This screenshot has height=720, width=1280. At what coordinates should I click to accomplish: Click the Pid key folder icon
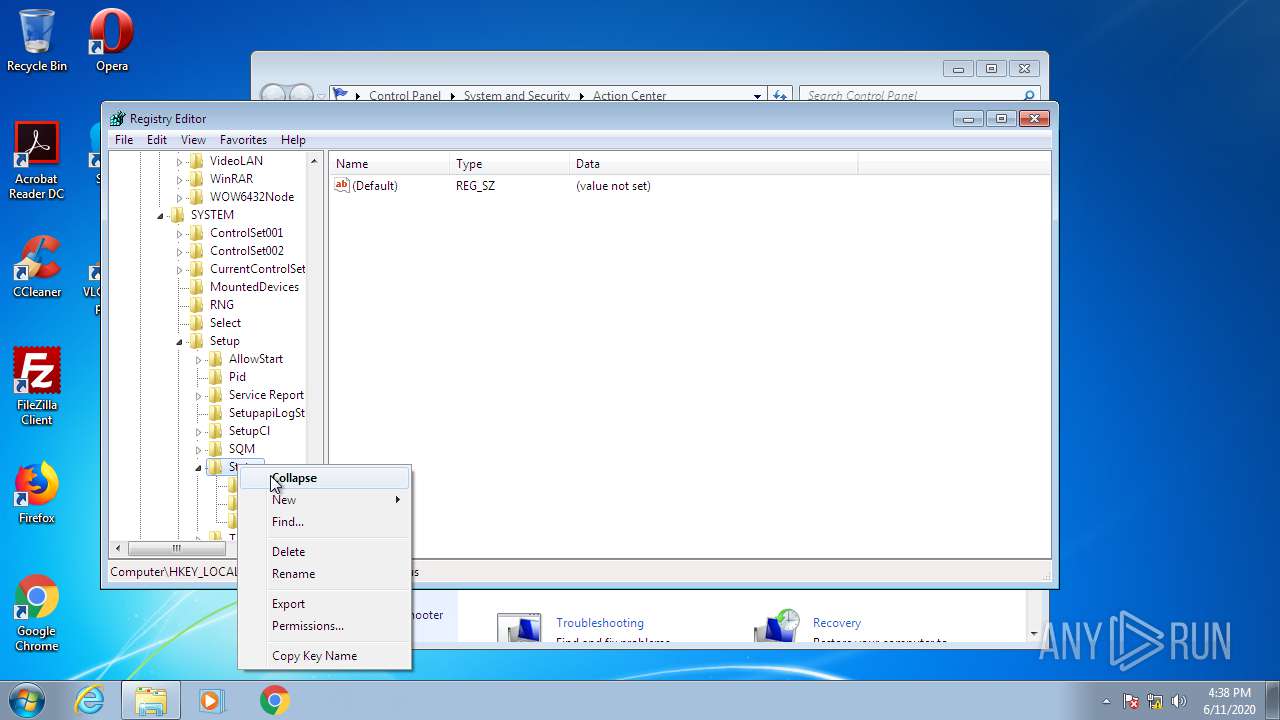pyautogui.click(x=216, y=377)
